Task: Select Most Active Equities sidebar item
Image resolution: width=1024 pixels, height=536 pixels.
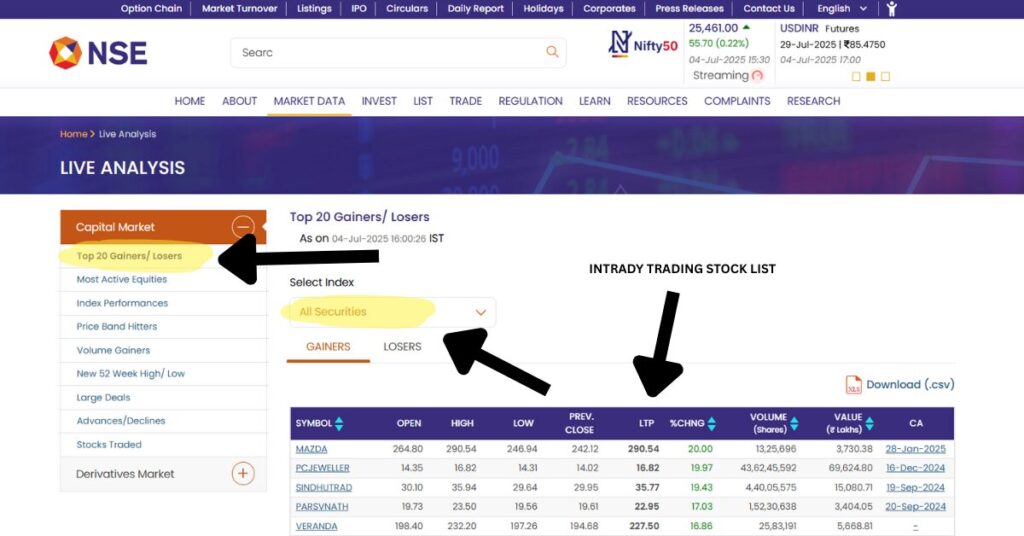Action: [x=121, y=279]
